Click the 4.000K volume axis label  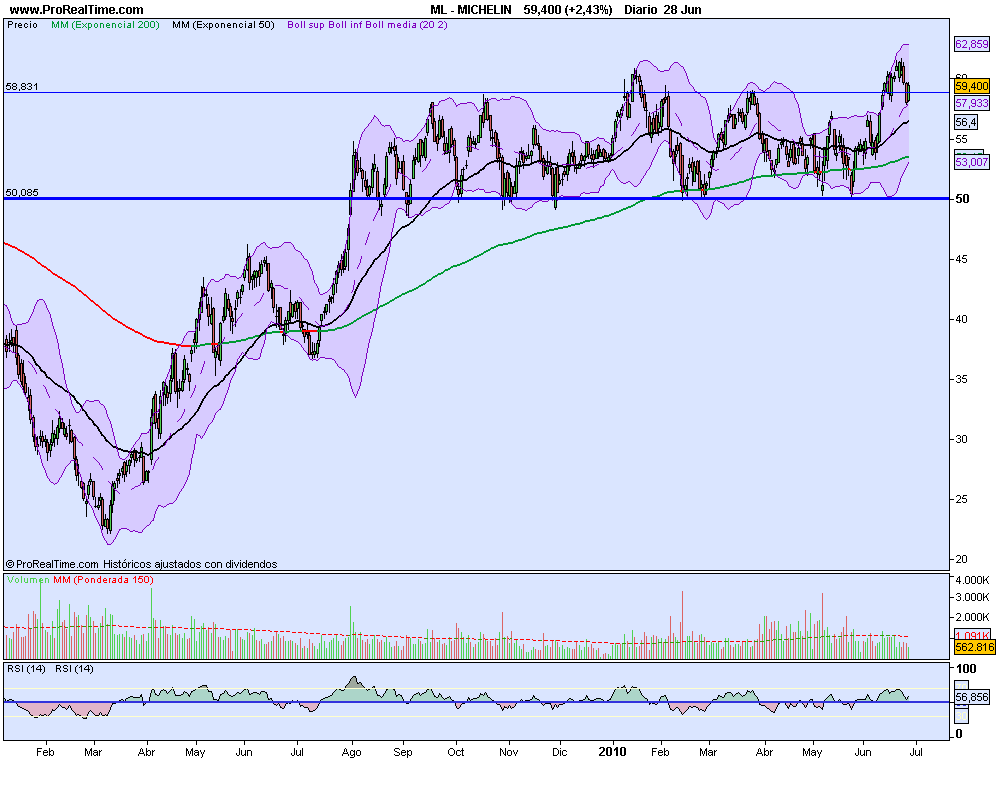(972, 580)
